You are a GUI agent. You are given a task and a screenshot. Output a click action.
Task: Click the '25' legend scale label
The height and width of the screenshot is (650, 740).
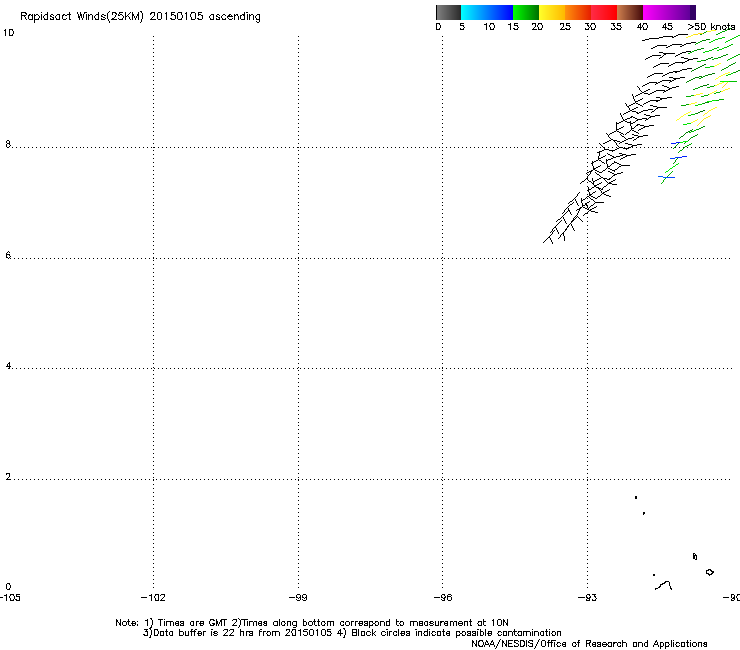pos(565,27)
